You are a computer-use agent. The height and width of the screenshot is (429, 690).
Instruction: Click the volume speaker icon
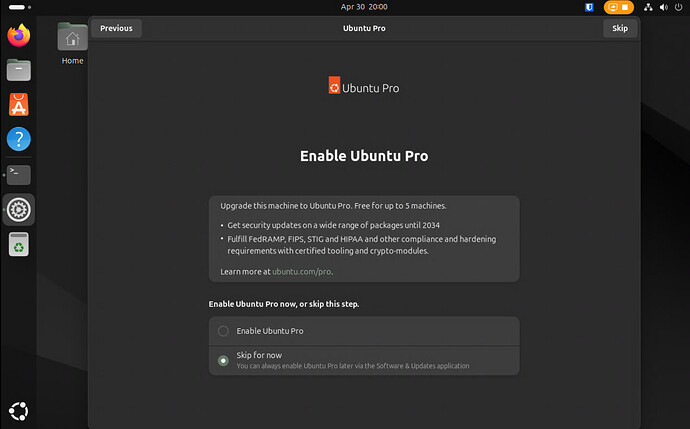(x=664, y=7)
